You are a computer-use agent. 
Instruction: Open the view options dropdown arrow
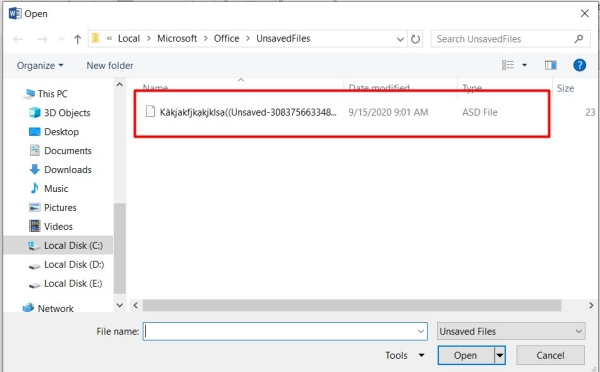(525, 65)
